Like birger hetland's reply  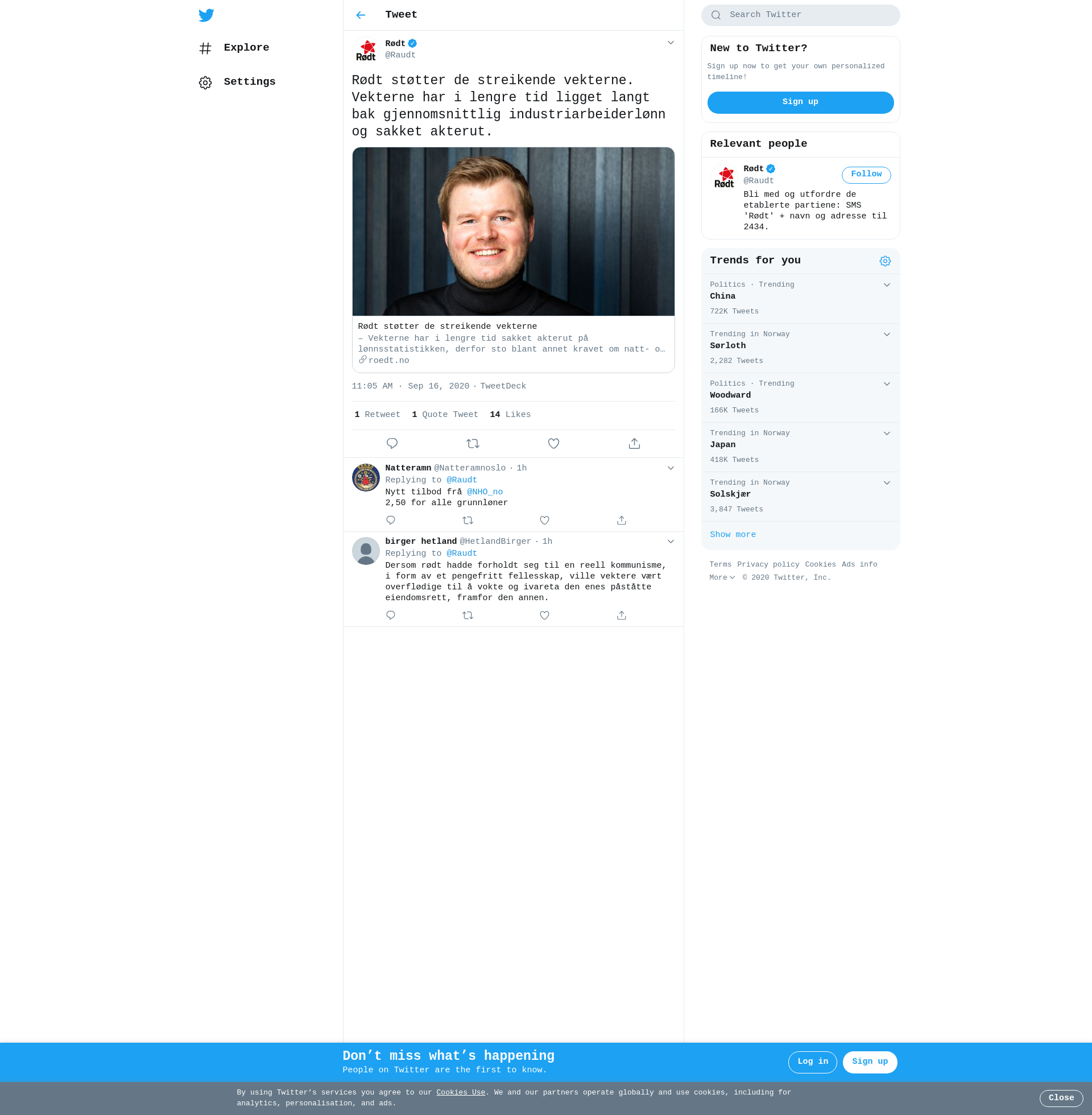click(545, 615)
